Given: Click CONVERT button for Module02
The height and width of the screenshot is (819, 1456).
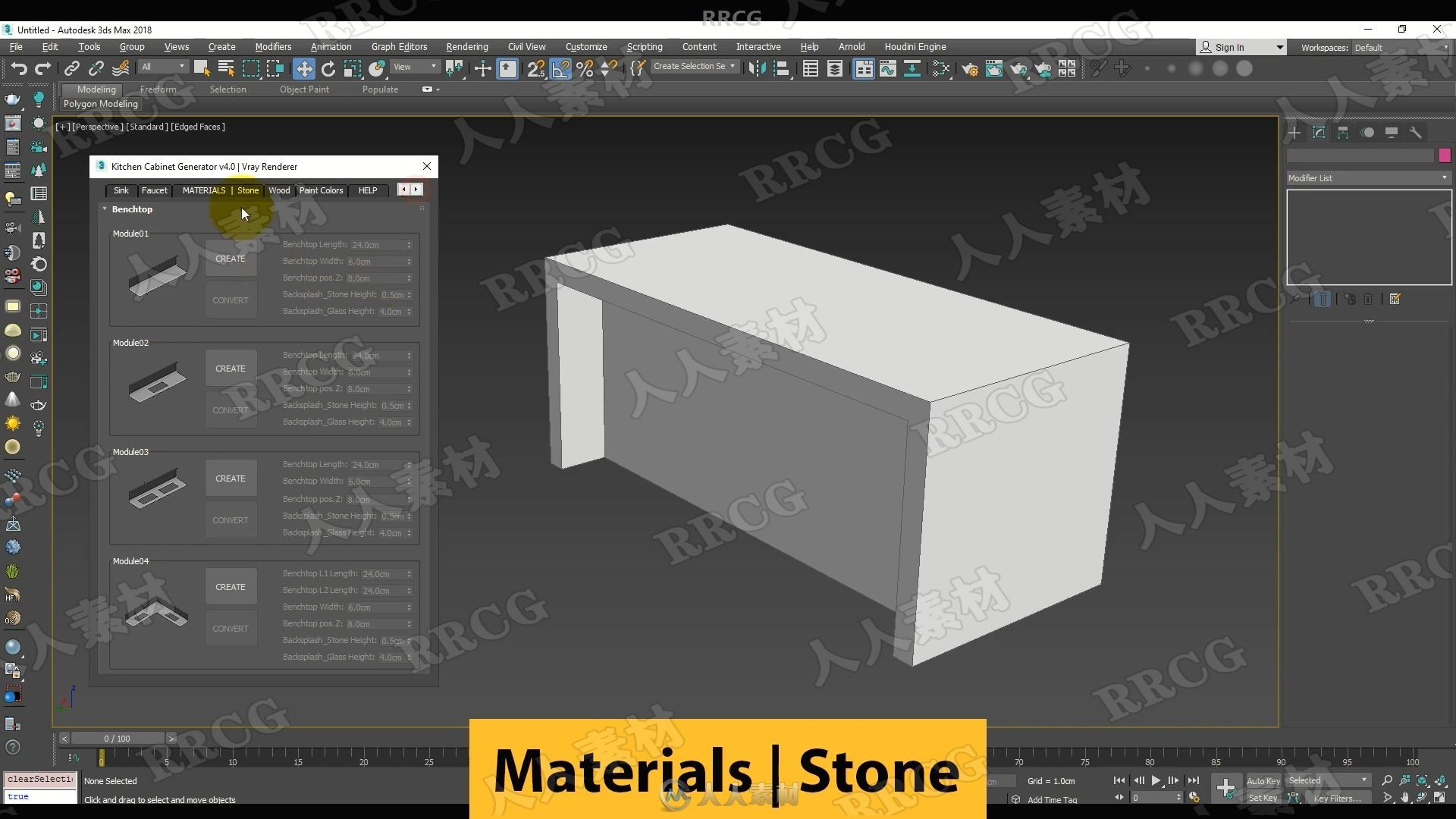Looking at the screenshot, I should click(x=231, y=410).
